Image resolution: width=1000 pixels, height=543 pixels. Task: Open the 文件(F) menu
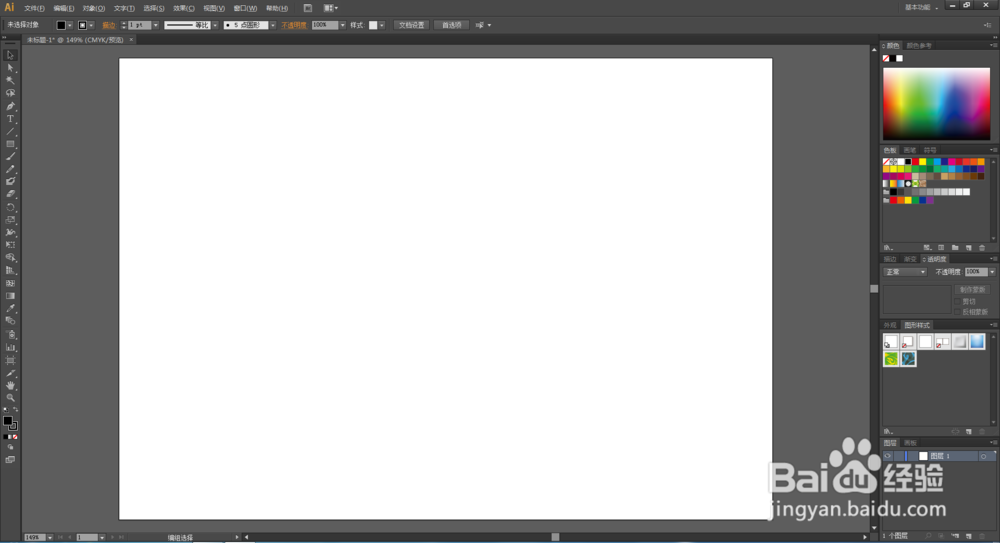(x=34, y=8)
